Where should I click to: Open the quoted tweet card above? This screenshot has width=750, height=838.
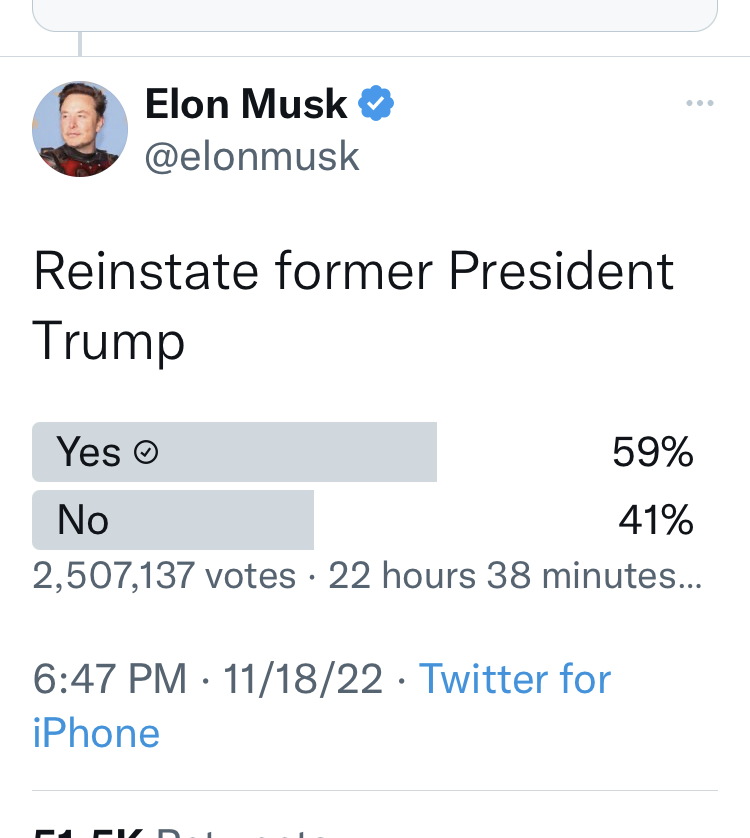[x=375, y=14]
